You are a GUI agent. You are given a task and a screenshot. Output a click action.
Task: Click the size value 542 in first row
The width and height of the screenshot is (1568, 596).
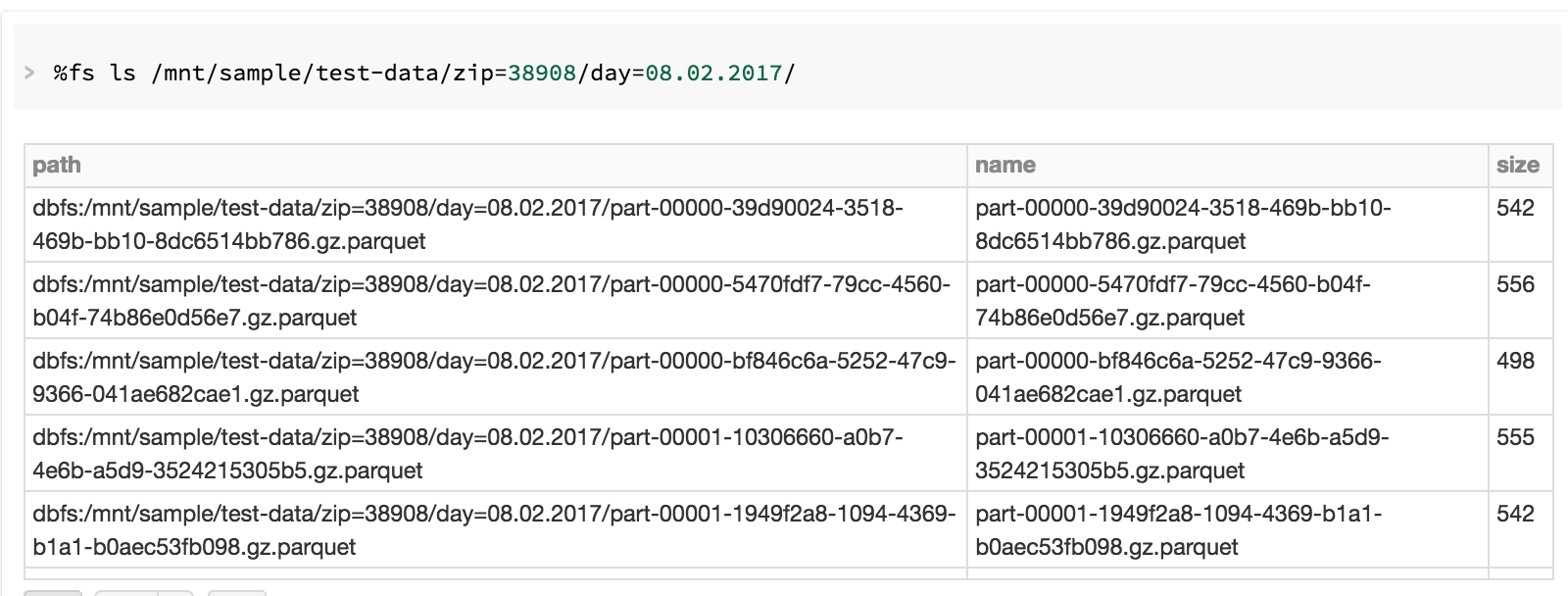coord(1515,209)
